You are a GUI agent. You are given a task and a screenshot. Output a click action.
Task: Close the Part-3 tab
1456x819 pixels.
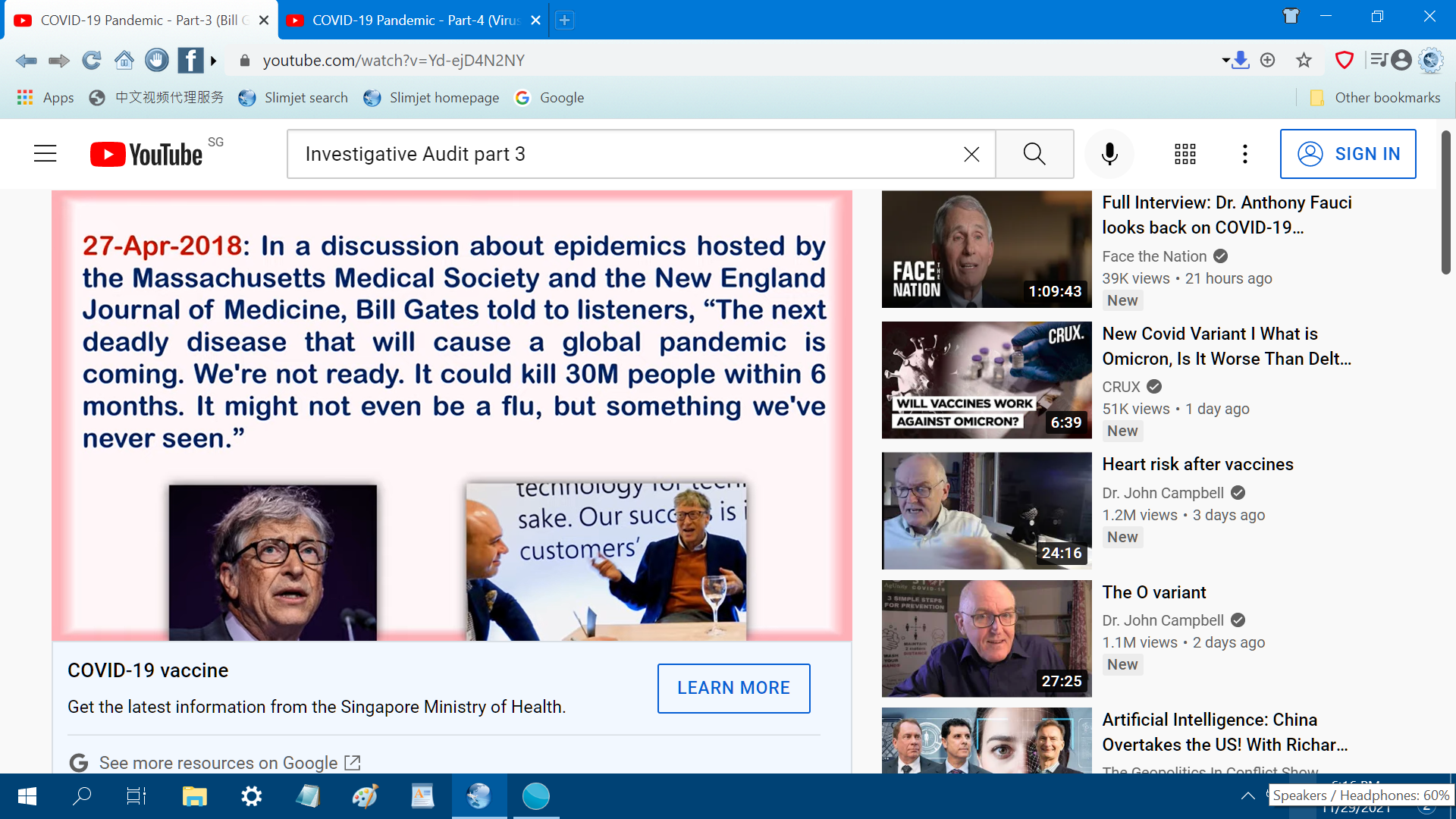[x=264, y=20]
